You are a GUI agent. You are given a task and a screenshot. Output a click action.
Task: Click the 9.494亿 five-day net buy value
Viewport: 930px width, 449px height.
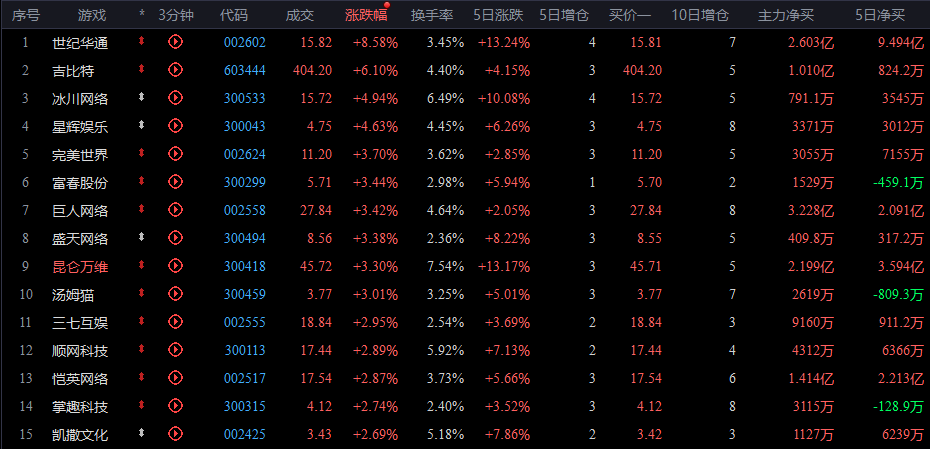[901, 43]
